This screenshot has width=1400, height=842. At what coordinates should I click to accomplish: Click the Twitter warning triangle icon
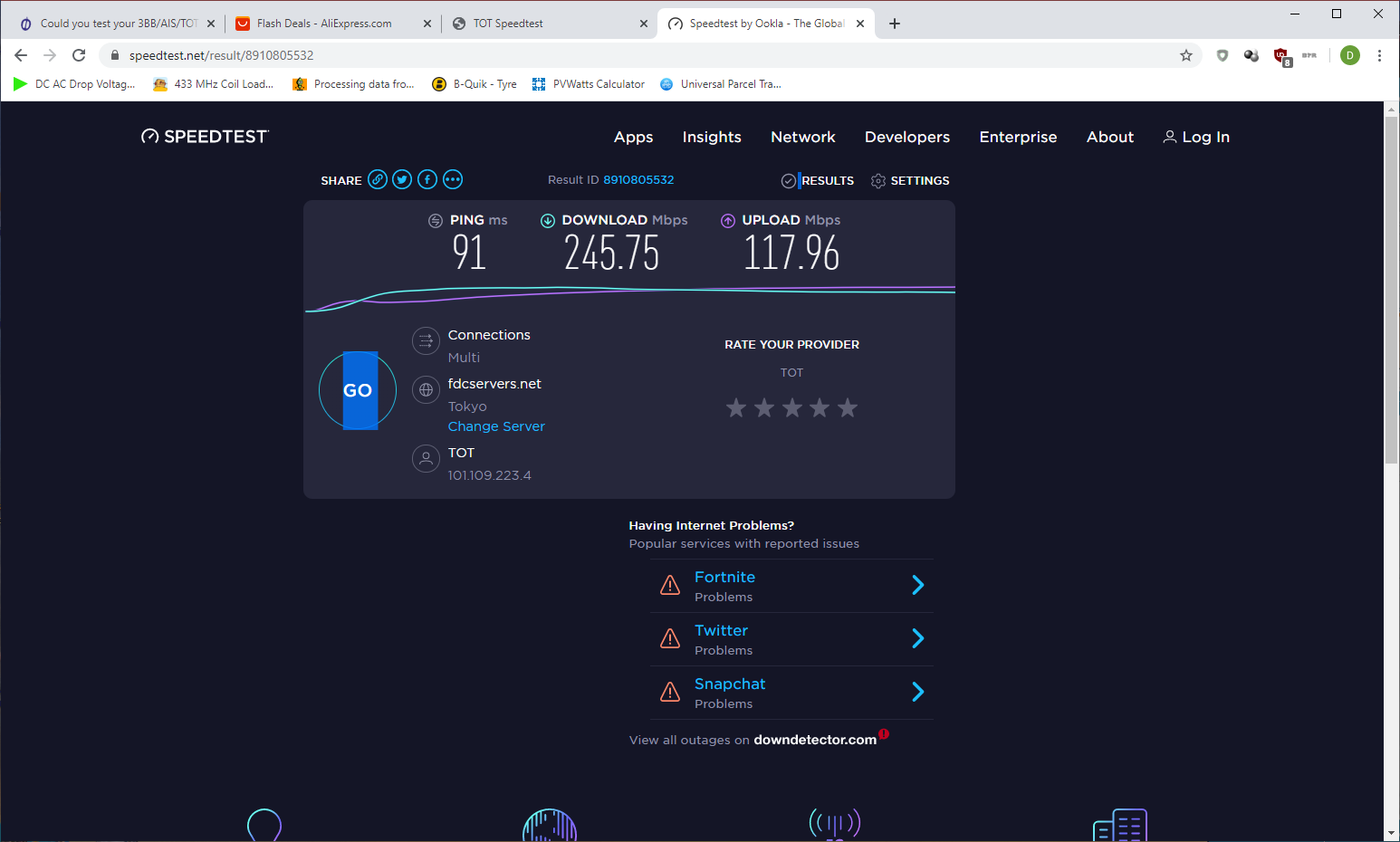click(x=670, y=638)
